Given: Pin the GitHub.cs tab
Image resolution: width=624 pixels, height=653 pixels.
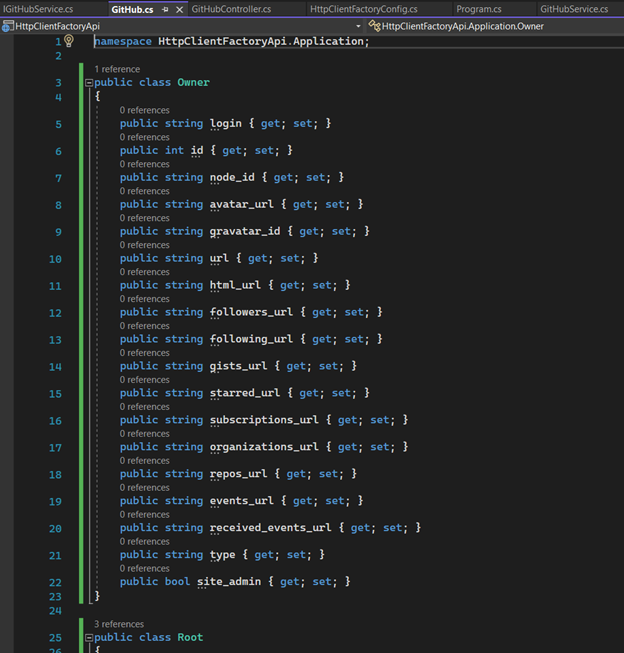Looking at the screenshot, I should (x=165, y=9).
